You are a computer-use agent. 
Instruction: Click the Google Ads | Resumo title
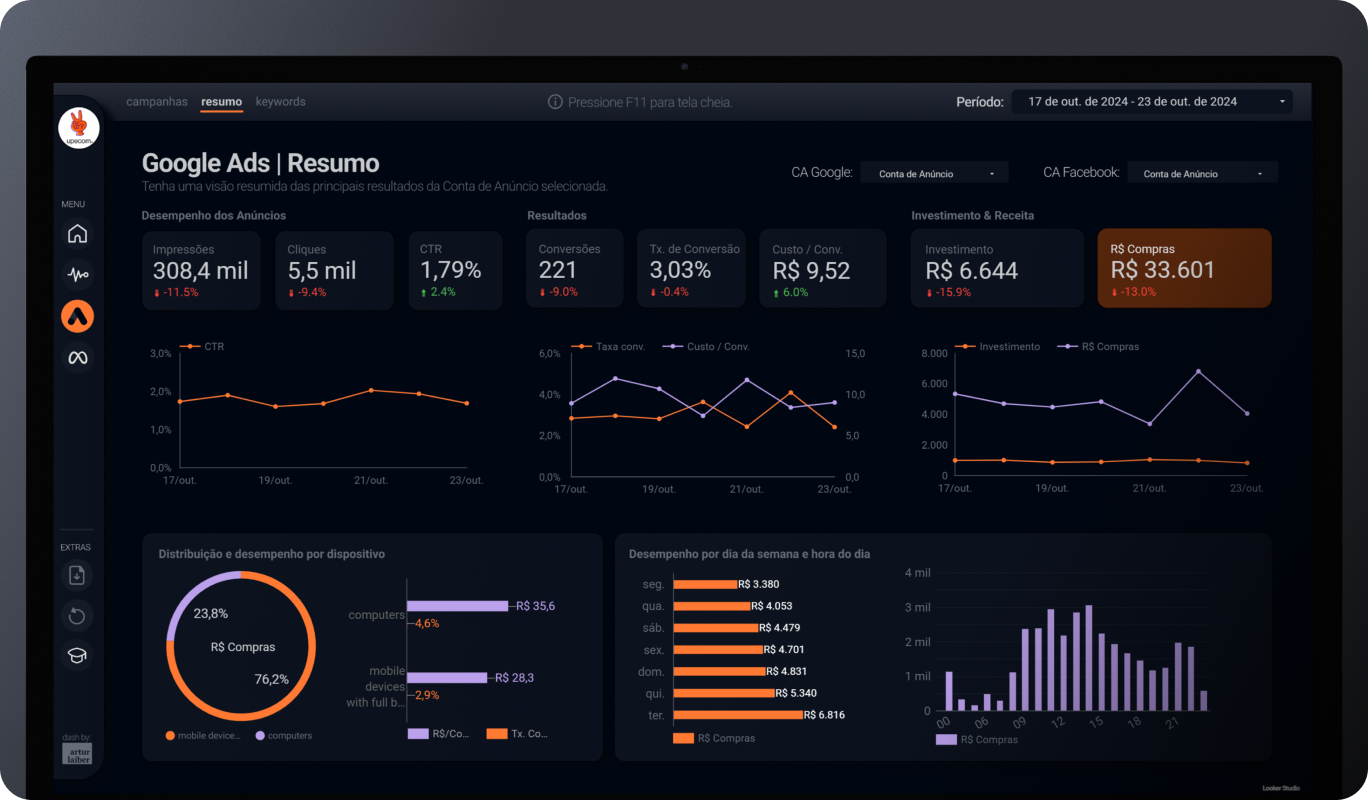click(x=260, y=163)
